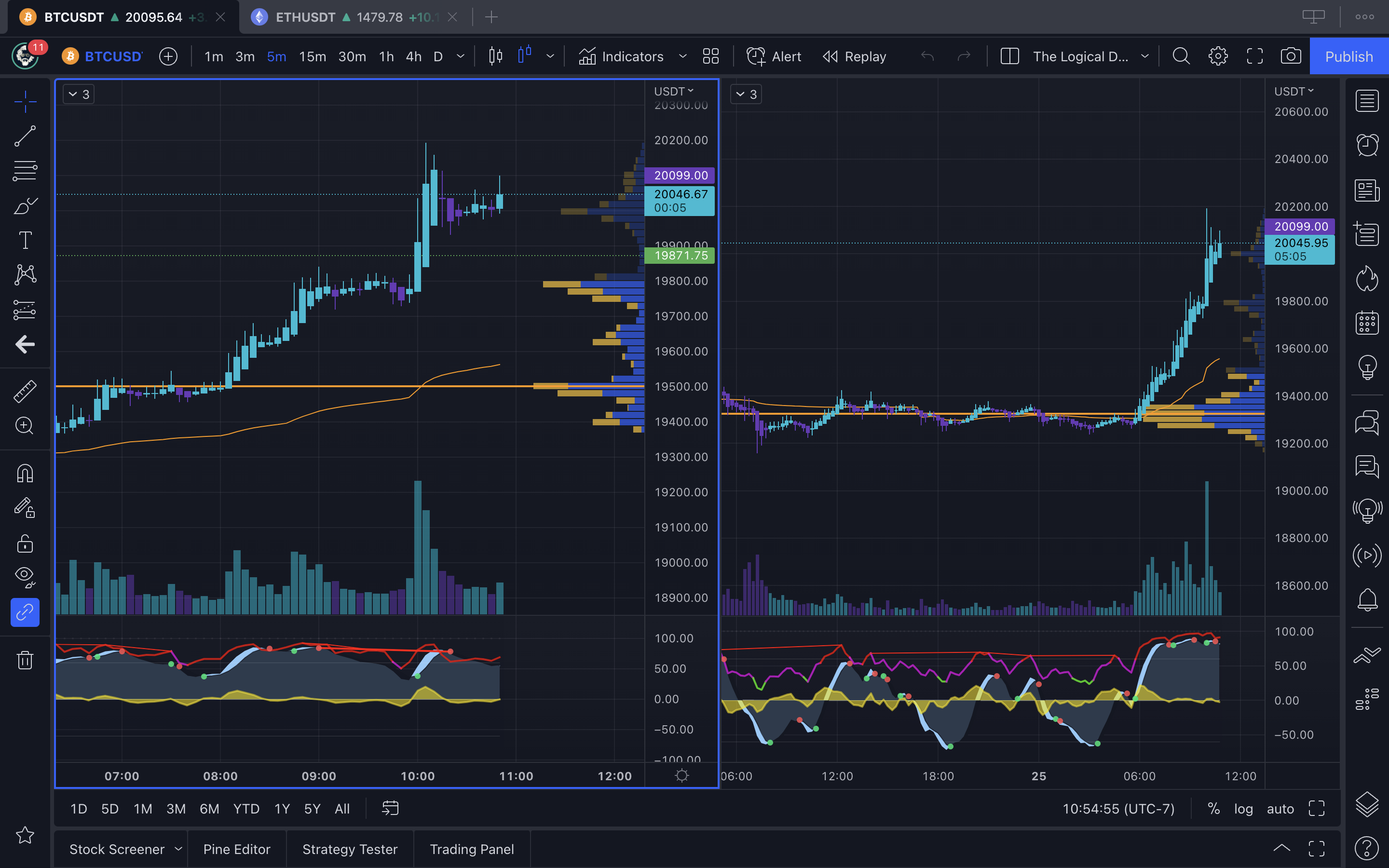This screenshot has height=868, width=1389.
Task: Click the trash remove drawings icon
Action: [25, 660]
